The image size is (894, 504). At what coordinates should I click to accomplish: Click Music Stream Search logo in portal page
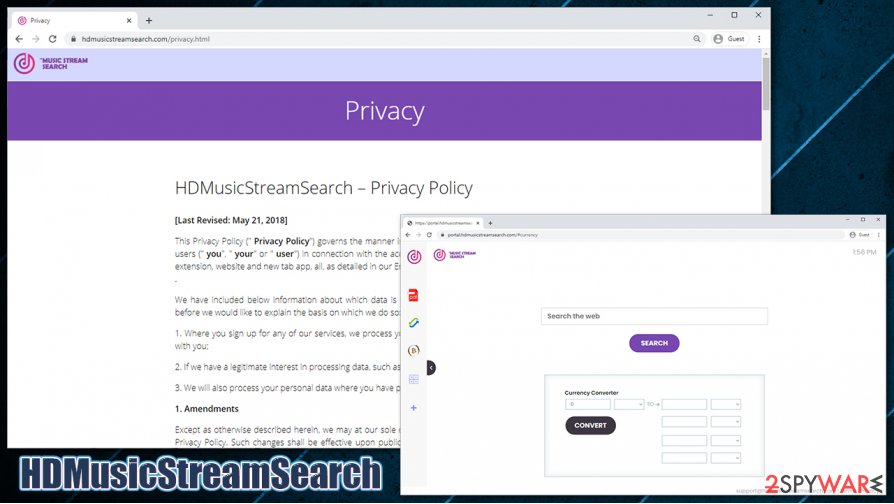click(454, 255)
